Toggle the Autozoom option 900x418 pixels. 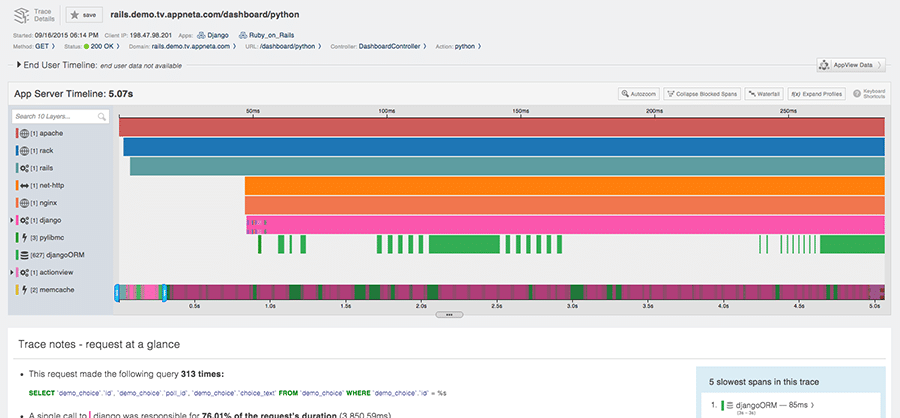click(x=641, y=93)
